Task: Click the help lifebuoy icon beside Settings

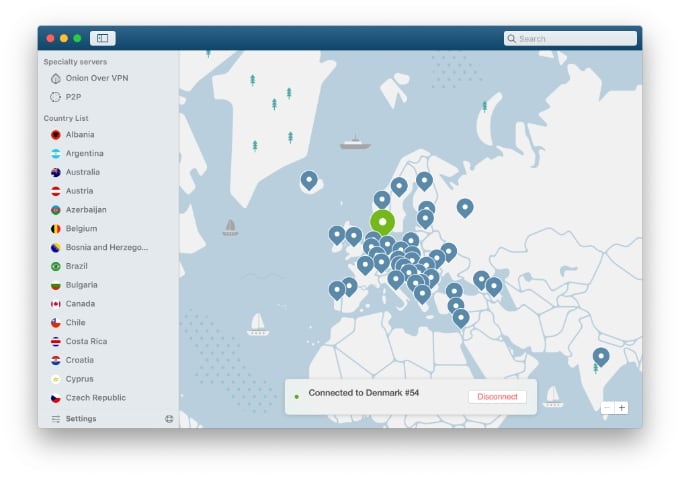Action: click(169, 419)
